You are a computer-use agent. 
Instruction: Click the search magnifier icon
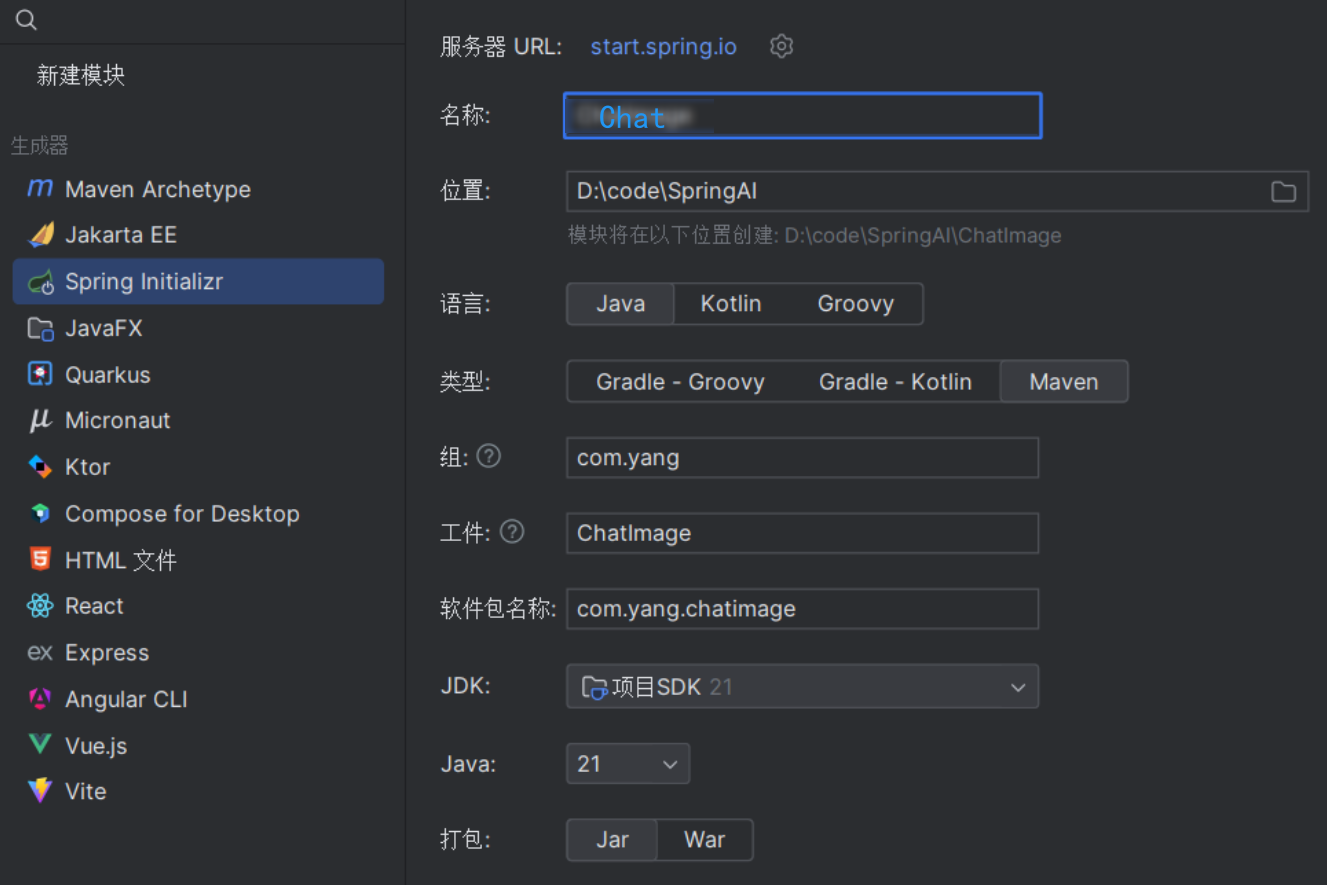27,20
